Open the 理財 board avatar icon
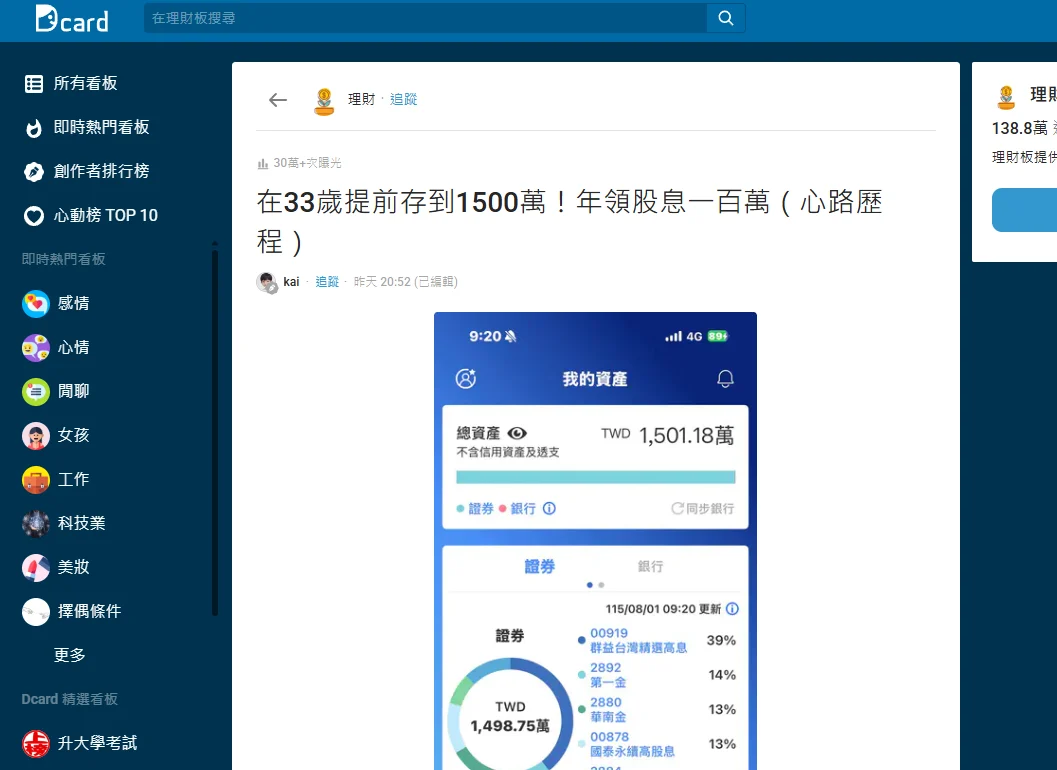The width and height of the screenshot is (1057, 770). point(324,101)
